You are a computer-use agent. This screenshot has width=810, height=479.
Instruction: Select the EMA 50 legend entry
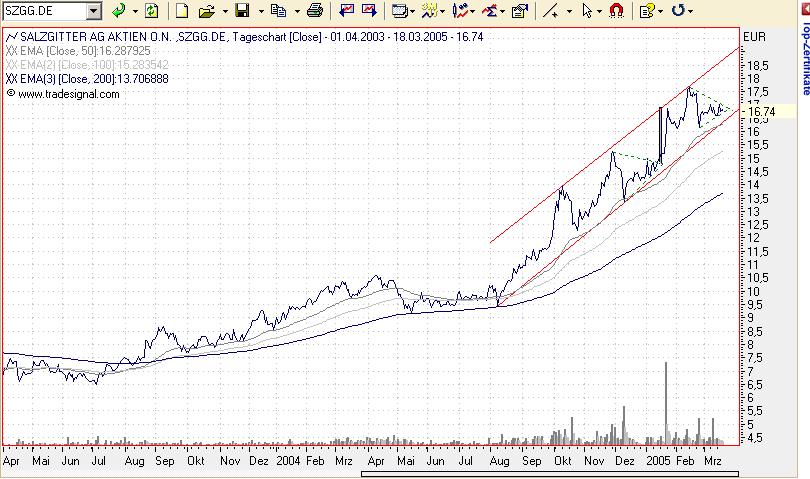click(x=78, y=51)
